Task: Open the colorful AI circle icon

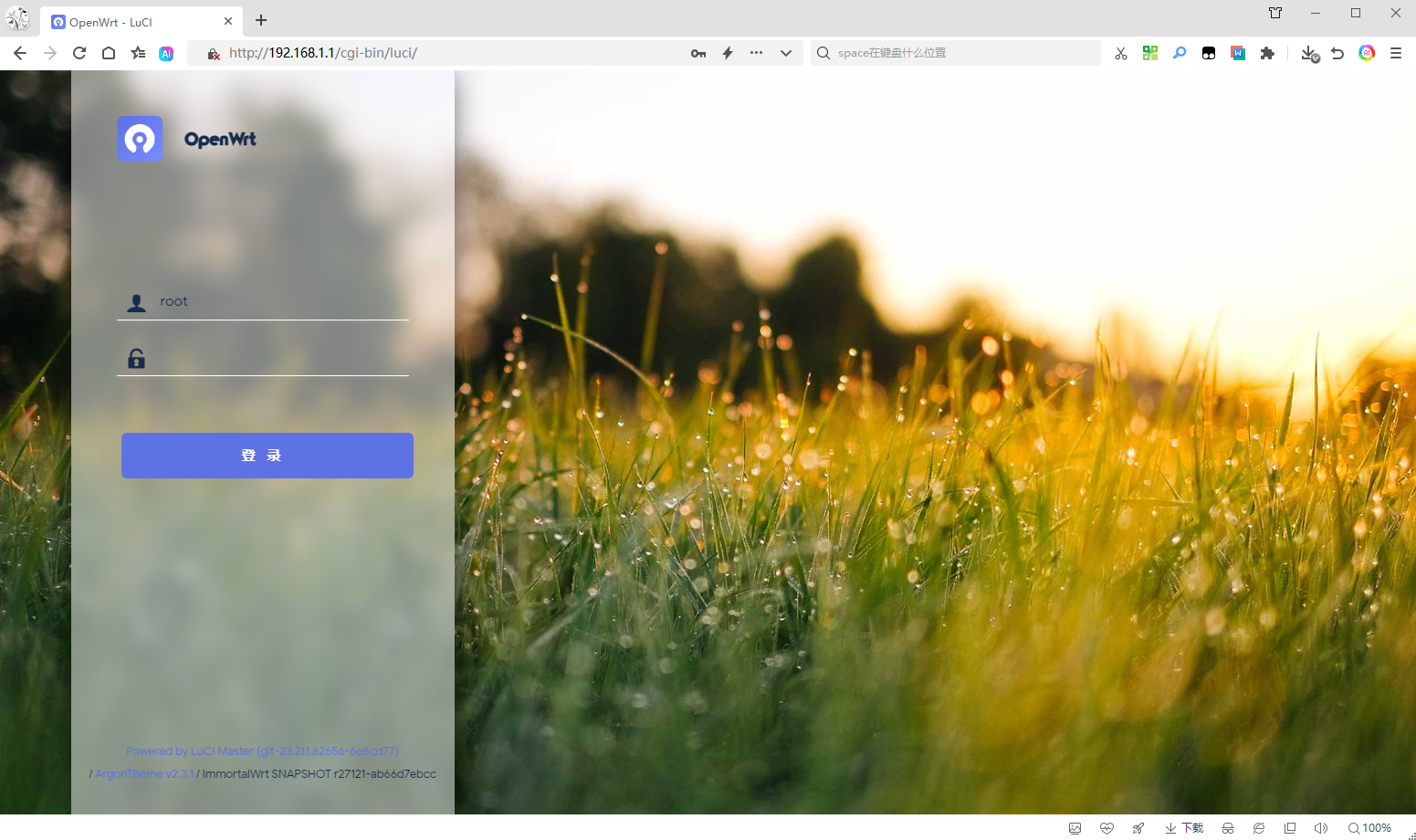Action: pos(1367,53)
